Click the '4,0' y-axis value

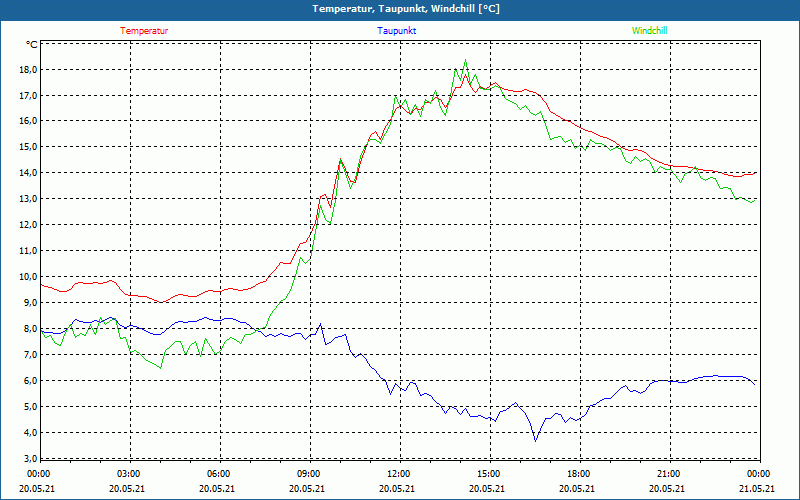click(31, 433)
